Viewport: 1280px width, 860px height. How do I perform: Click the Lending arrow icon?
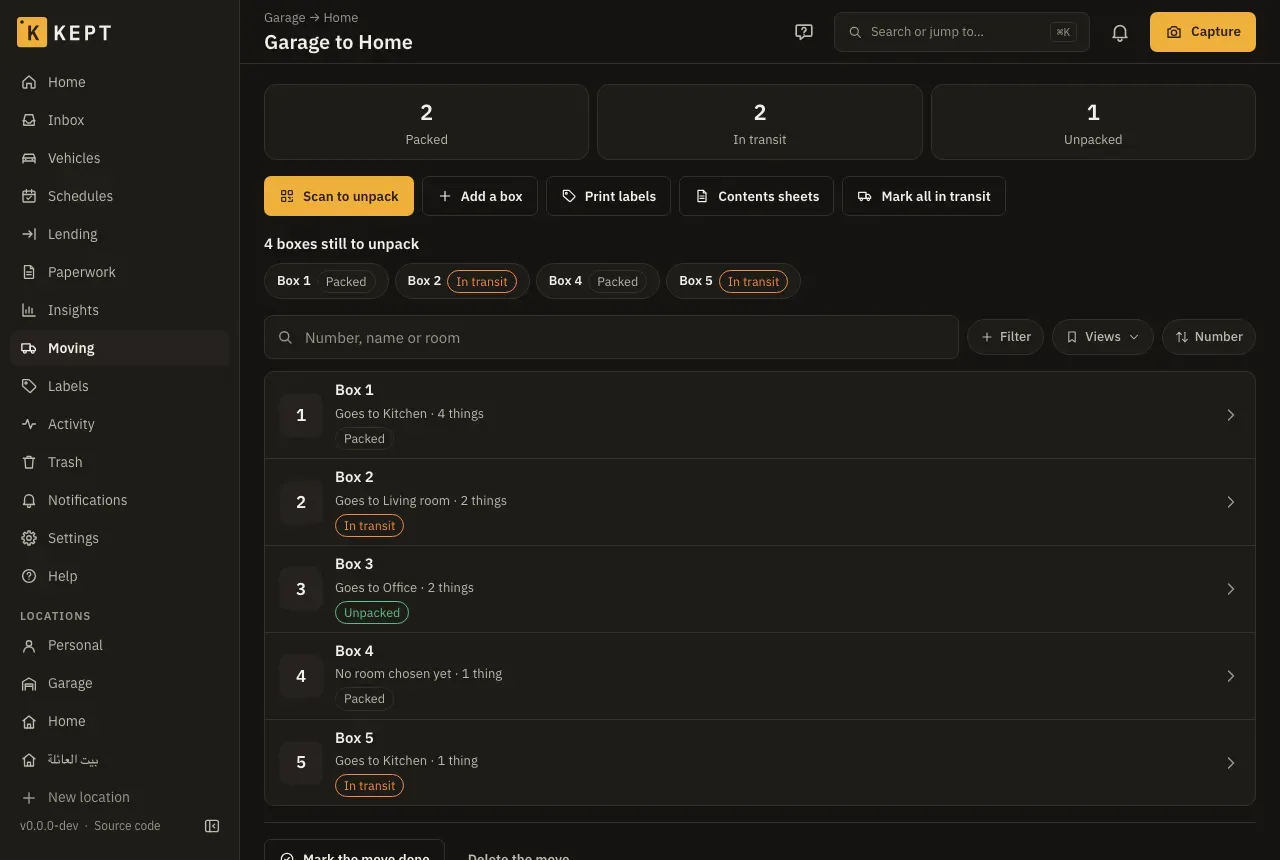(x=29, y=234)
